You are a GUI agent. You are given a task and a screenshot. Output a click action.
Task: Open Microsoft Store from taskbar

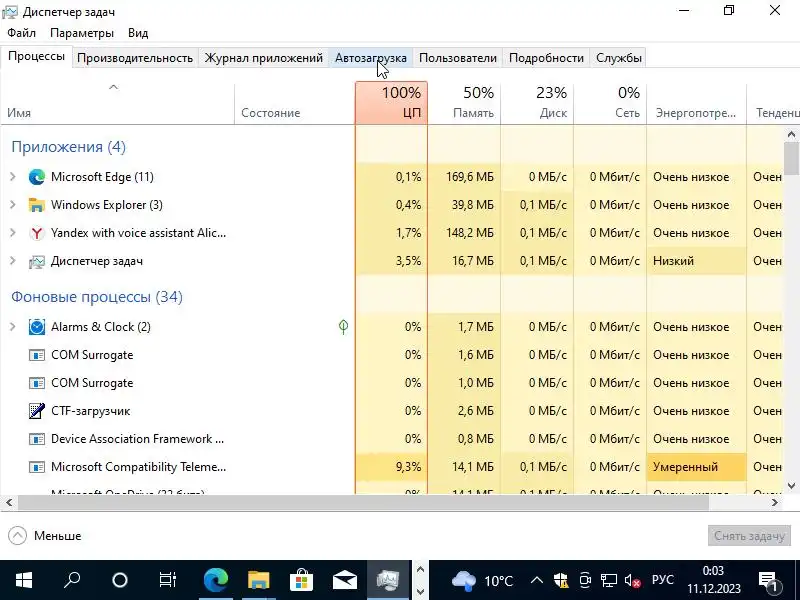point(302,580)
